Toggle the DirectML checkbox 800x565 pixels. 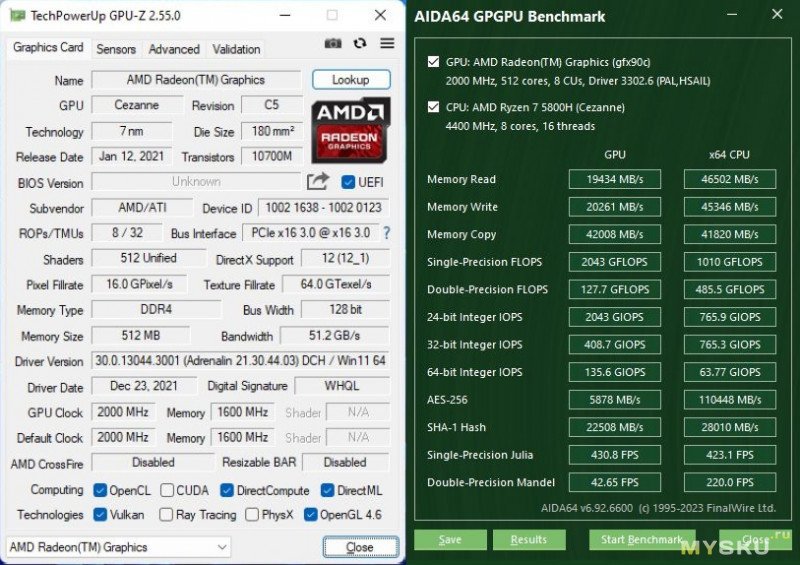[x=328, y=490]
